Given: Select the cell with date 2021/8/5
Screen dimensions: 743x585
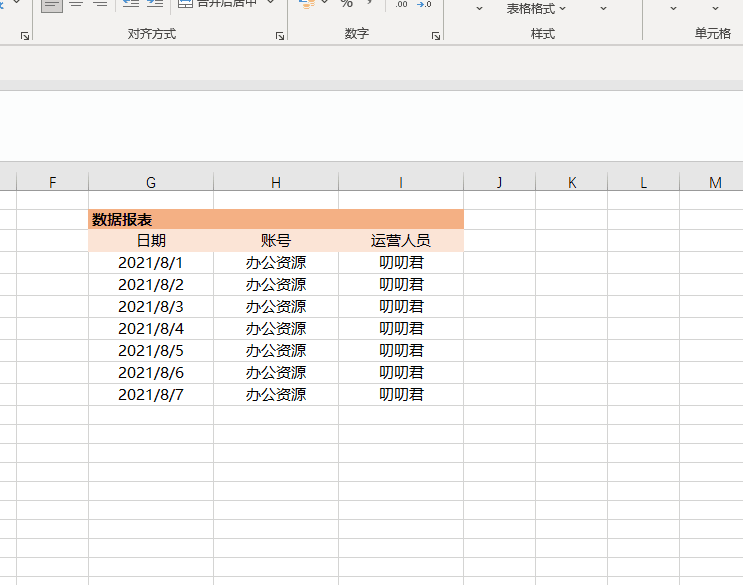Looking at the screenshot, I should [x=151, y=351].
